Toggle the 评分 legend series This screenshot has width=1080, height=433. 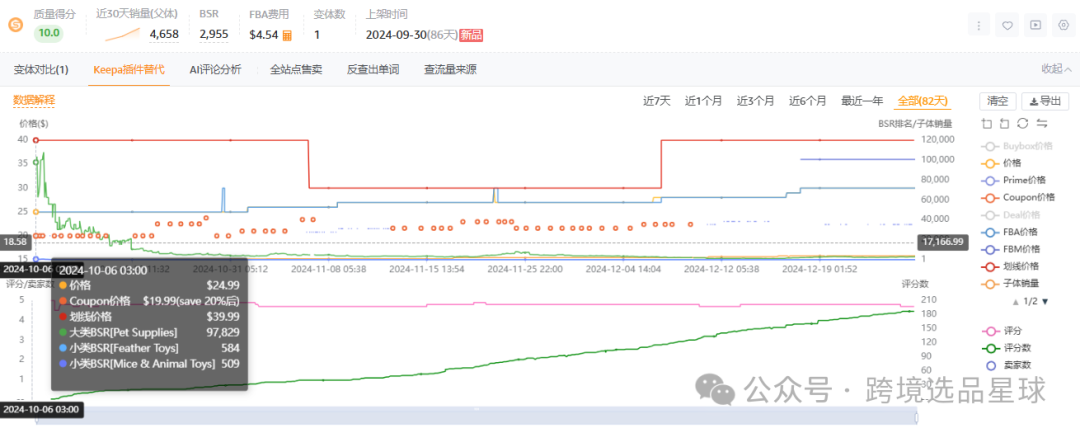[1001, 331]
